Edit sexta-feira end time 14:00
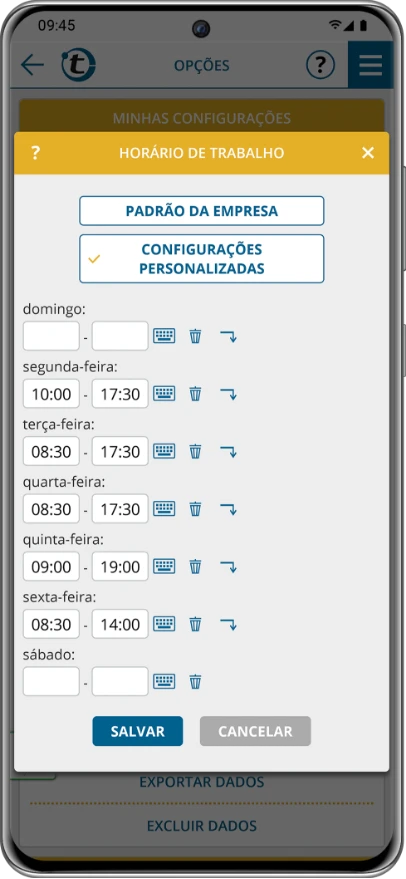This screenshot has width=406, height=879. click(x=120, y=624)
